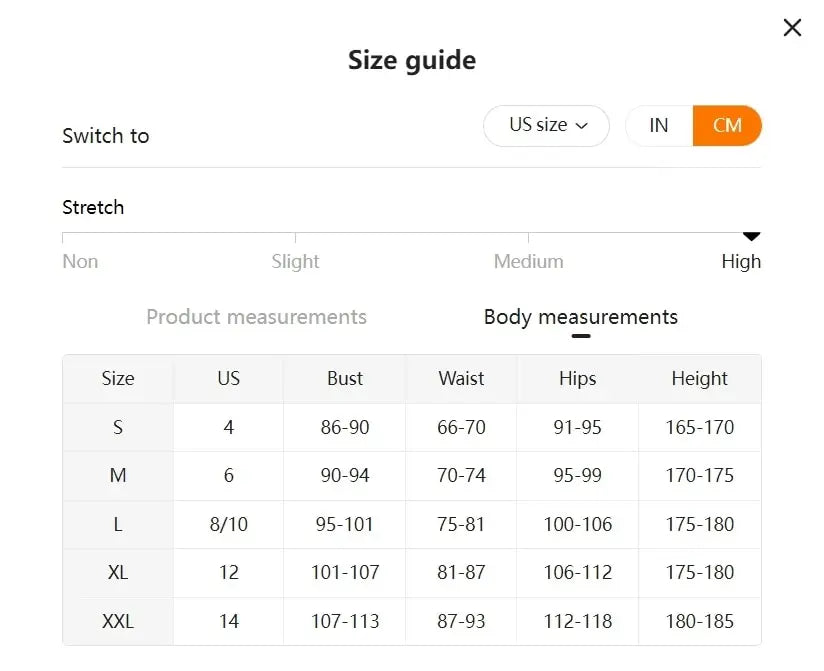The width and height of the screenshot is (824, 671).
Task: Open the US size dropdown
Action: pyautogui.click(x=546, y=126)
